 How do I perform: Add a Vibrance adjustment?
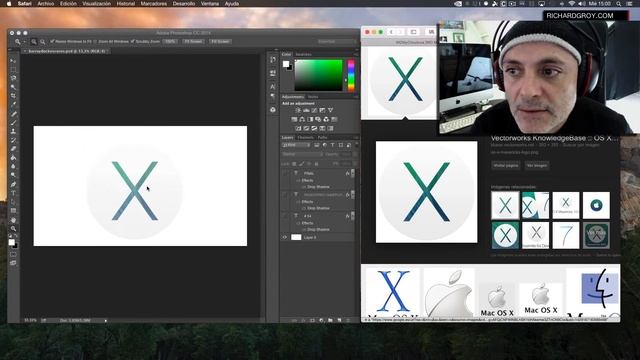pyautogui.click(x=330, y=111)
